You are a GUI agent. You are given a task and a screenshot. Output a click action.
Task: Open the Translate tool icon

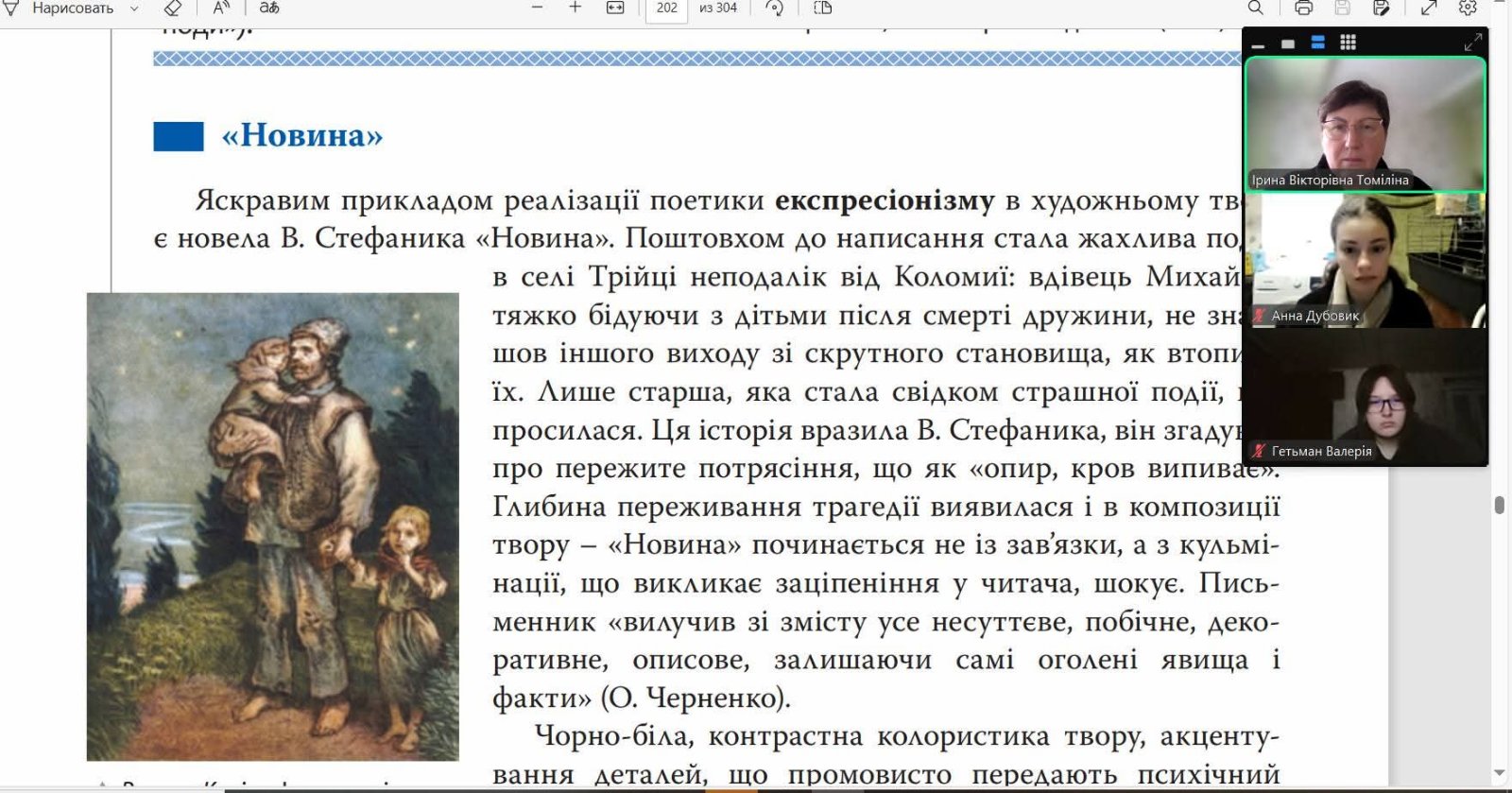click(269, 9)
